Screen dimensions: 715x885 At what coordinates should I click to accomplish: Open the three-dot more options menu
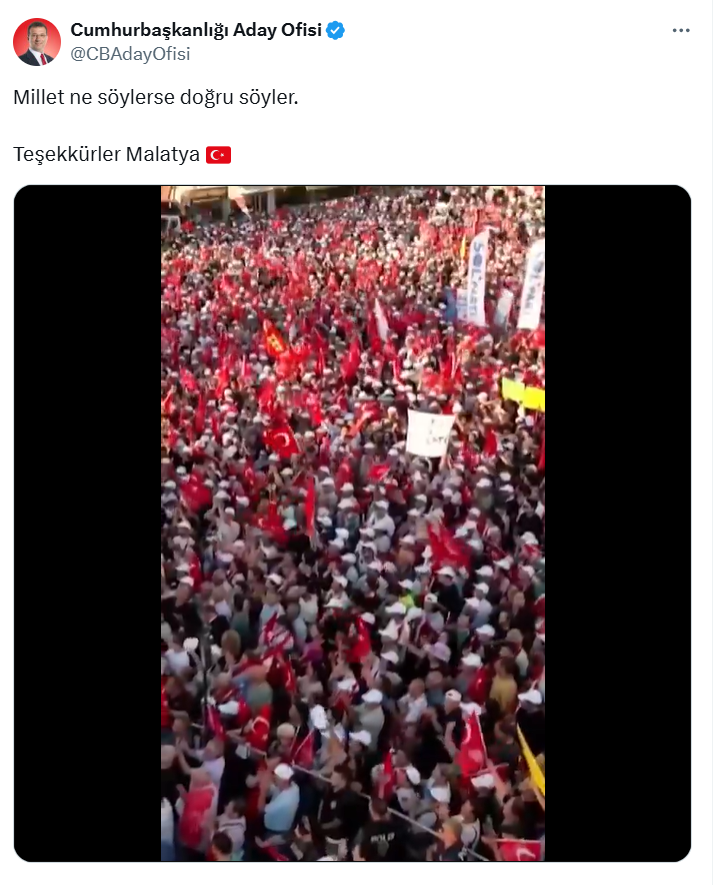coord(681,30)
